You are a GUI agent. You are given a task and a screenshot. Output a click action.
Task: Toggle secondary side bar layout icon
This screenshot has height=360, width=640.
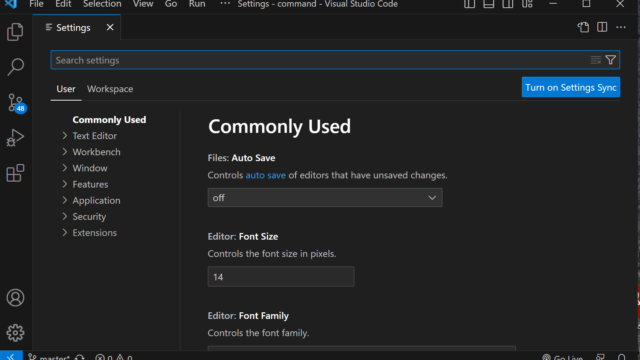[x=508, y=4]
